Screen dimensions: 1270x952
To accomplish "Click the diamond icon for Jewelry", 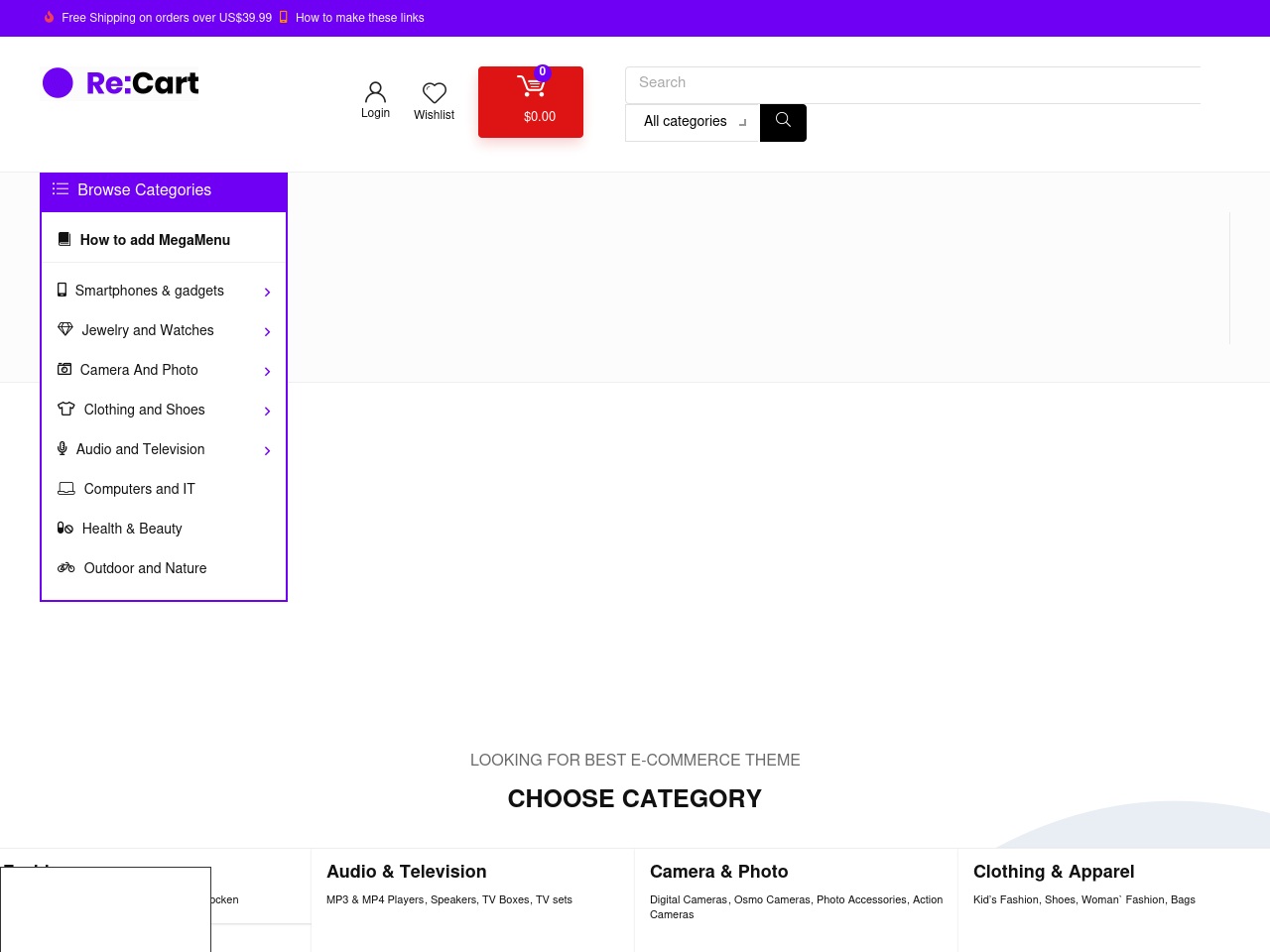I will click(x=65, y=329).
